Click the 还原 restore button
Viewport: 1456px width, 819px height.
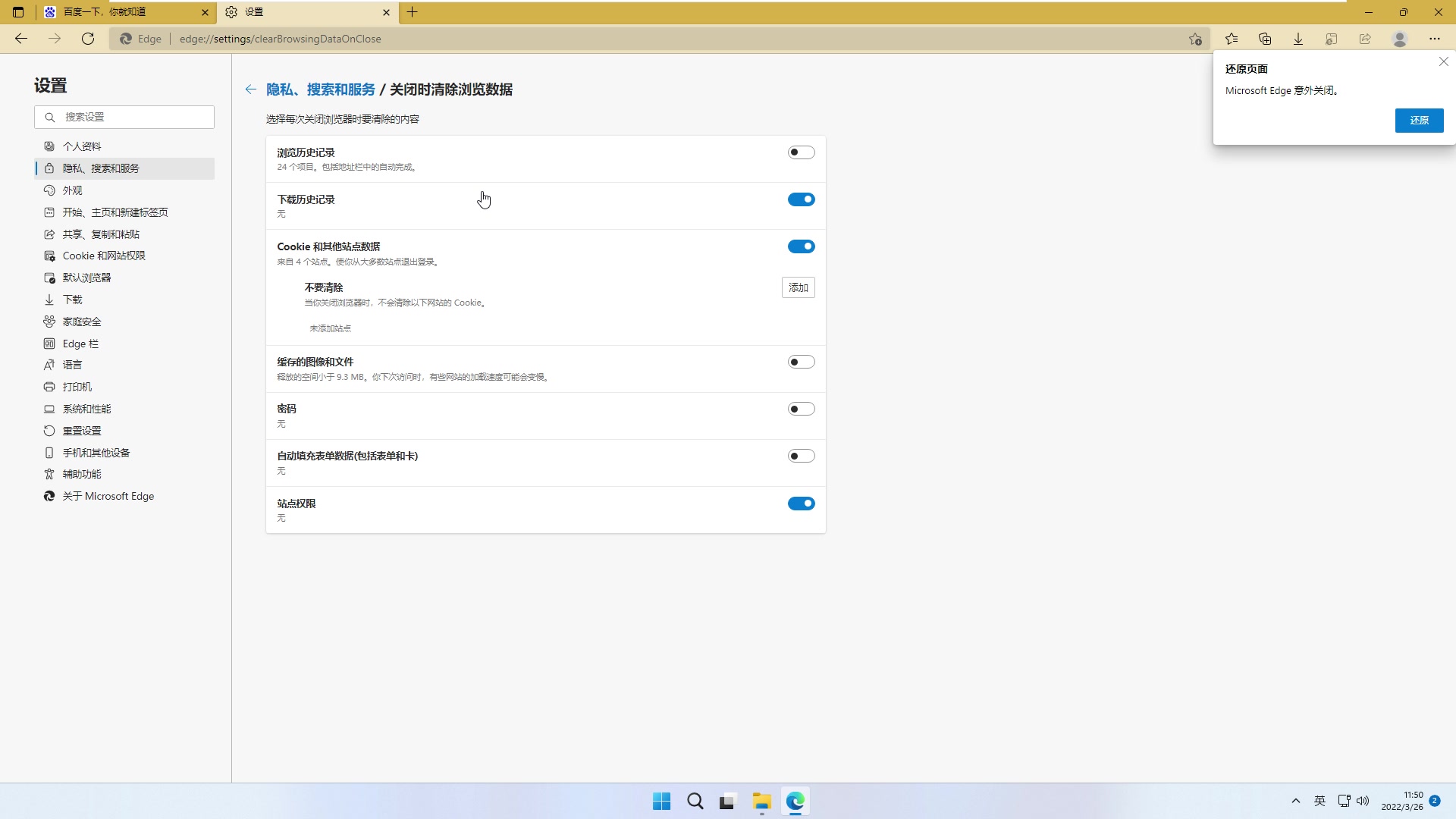(1419, 121)
